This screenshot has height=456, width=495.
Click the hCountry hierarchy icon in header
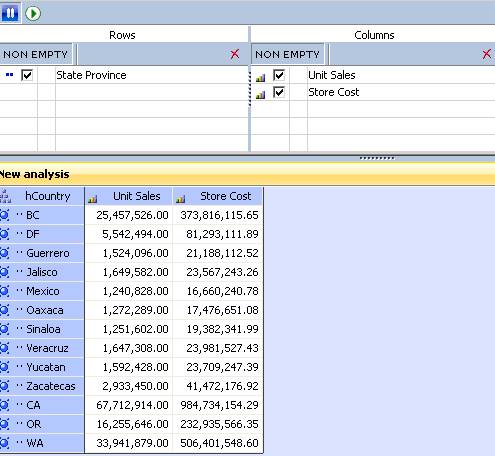point(5,196)
